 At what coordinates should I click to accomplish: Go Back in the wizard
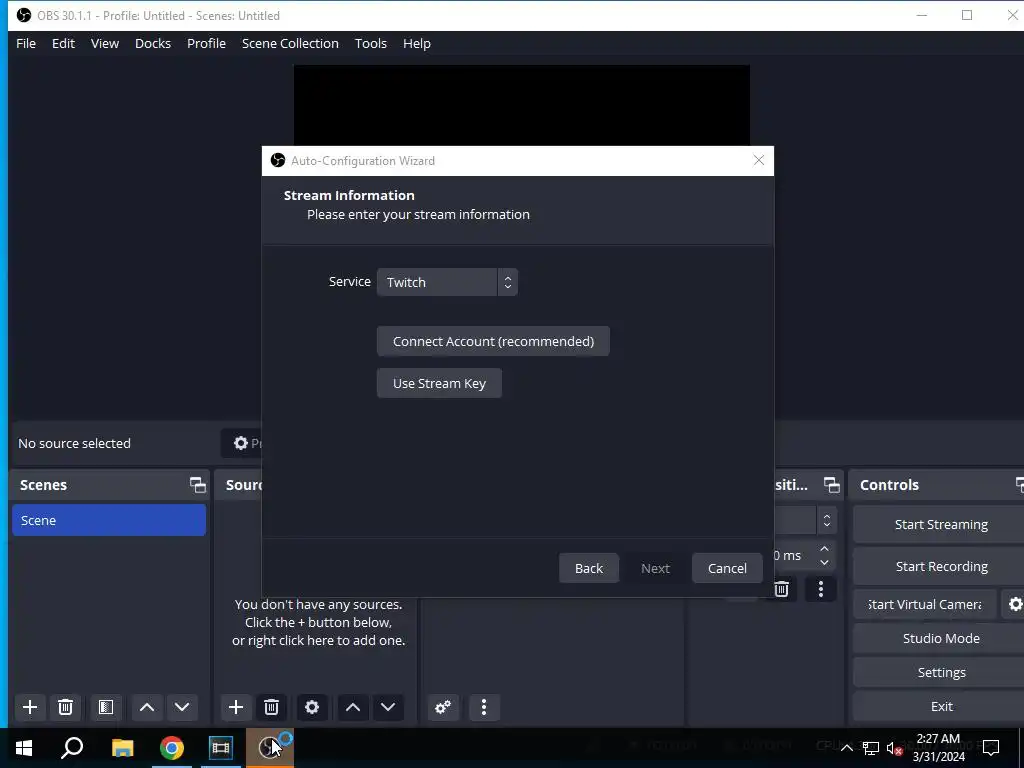[589, 568]
